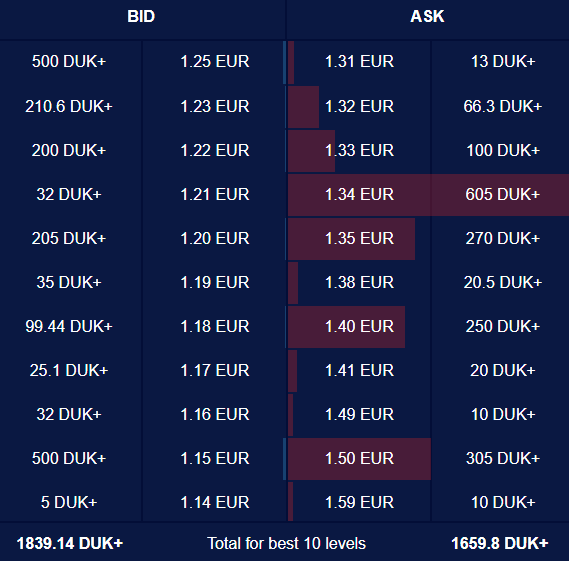This screenshot has width=569, height=561.
Task: Select the 1.31 EUR ask price
Action: (x=359, y=61)
